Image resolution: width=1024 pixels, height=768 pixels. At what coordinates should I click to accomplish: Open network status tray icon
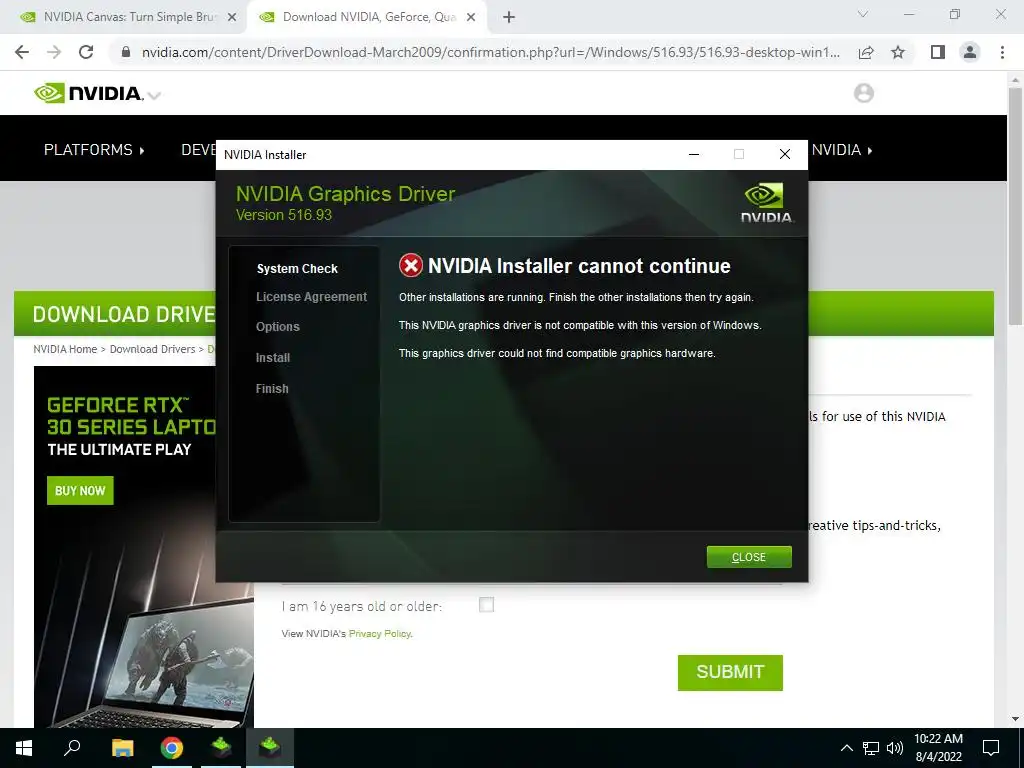pos(871,748)
